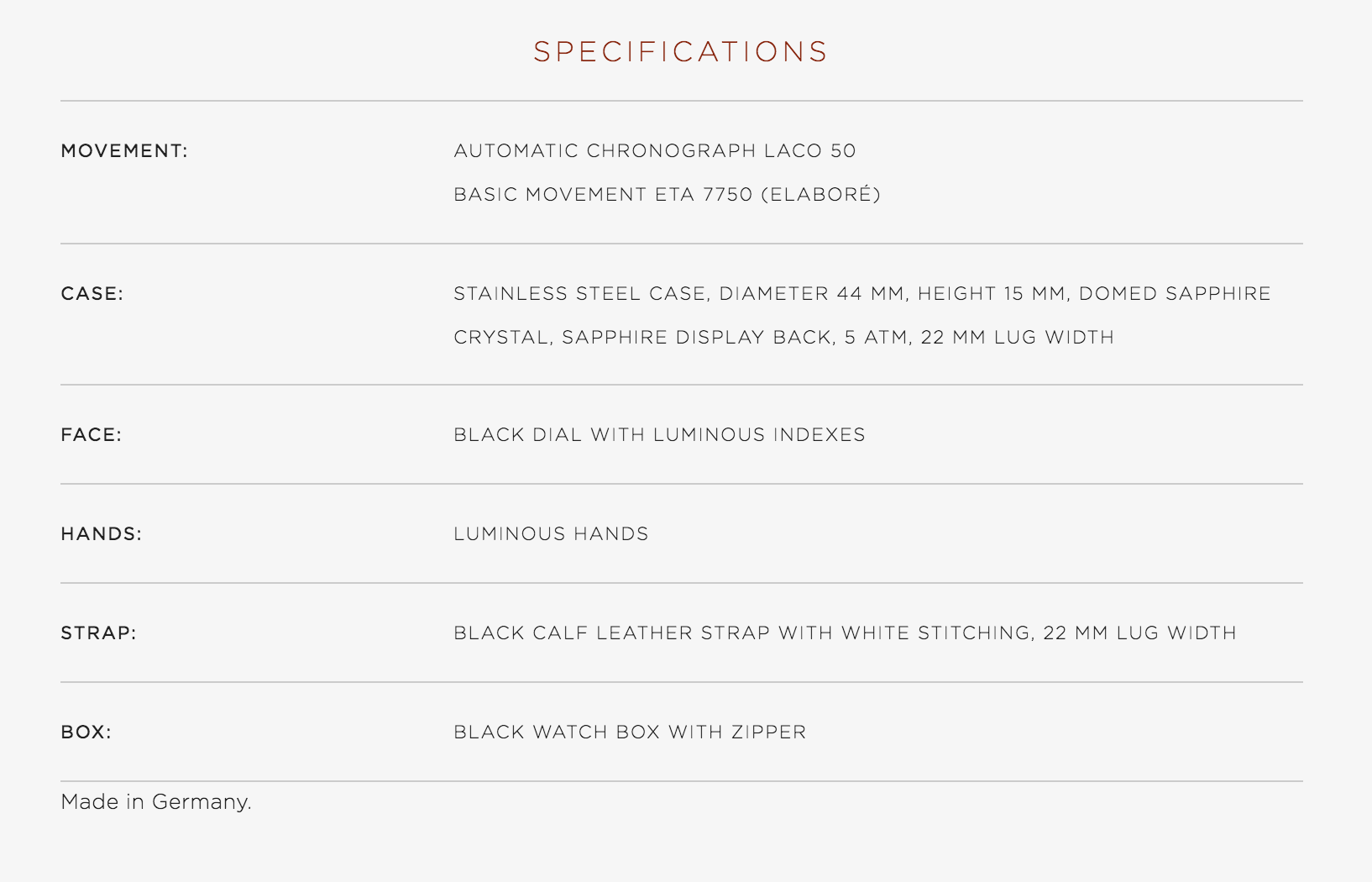1372x882 pixels.
Task: Click Black Watch Box With Zipper text
Action: point(630,732)
